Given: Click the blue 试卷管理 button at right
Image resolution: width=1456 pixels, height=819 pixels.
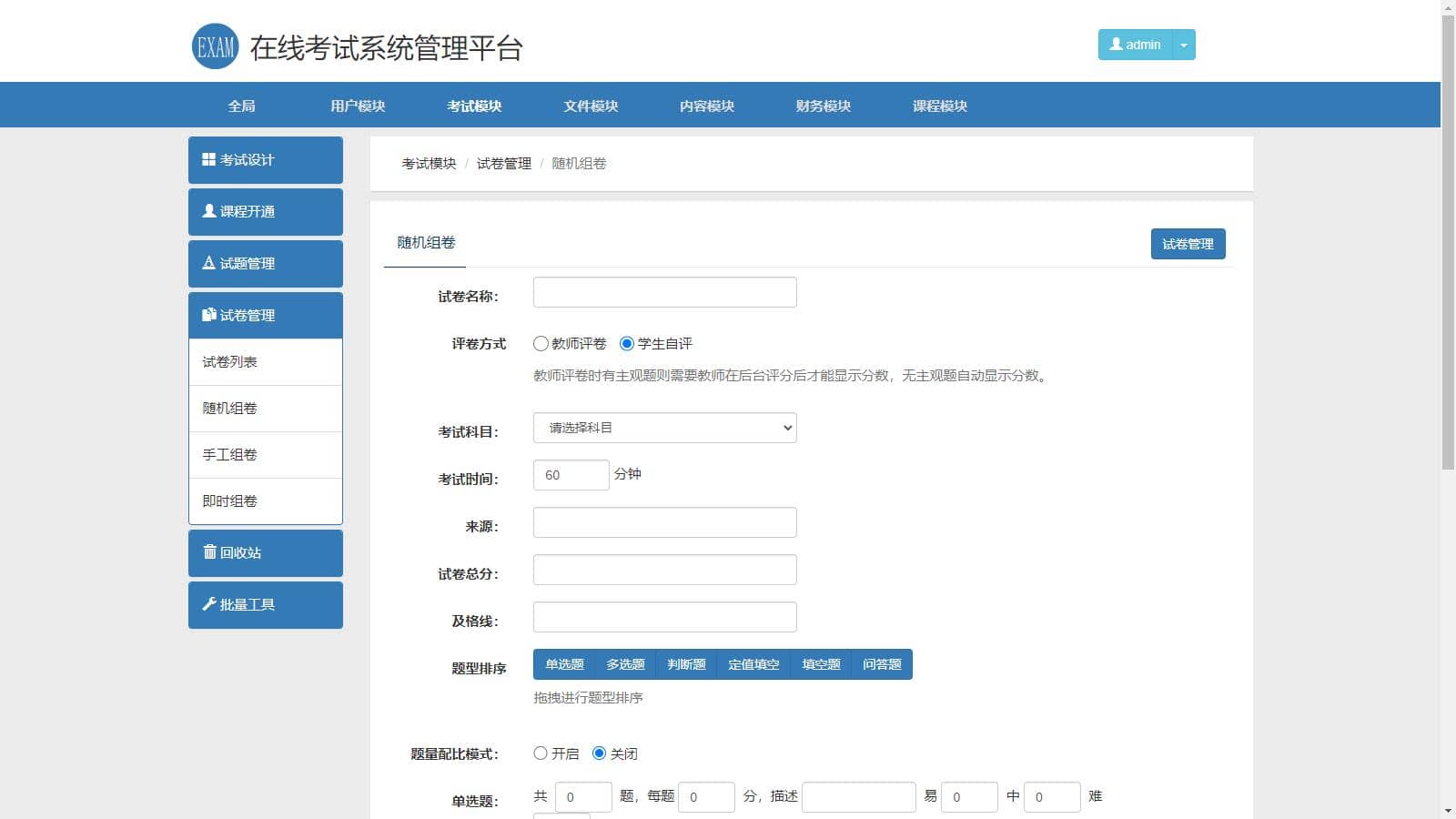Looking at the screenshot, I should pyautogui.click(x=1188, y=244).
